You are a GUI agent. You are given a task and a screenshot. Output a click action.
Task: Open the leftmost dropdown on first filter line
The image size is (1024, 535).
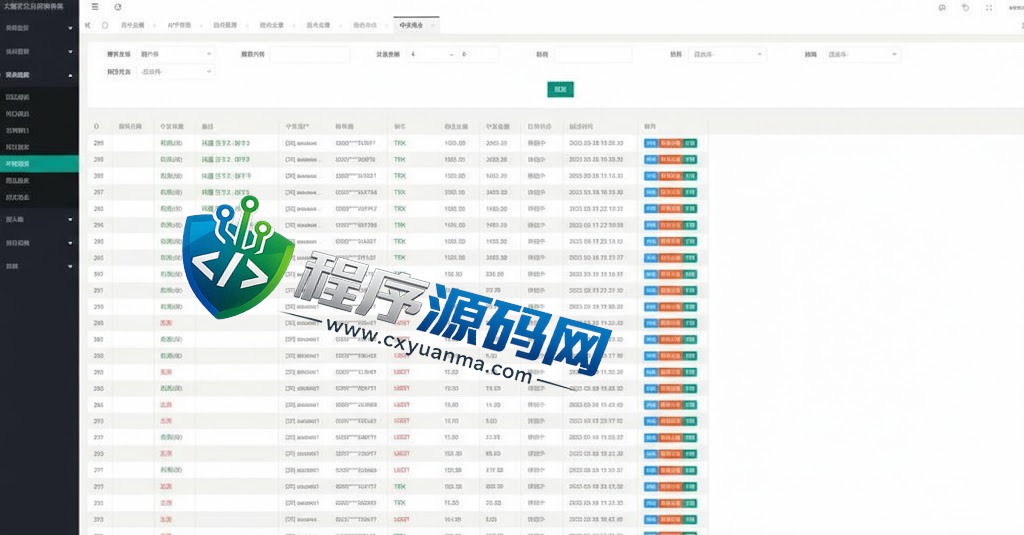[176, 54]
